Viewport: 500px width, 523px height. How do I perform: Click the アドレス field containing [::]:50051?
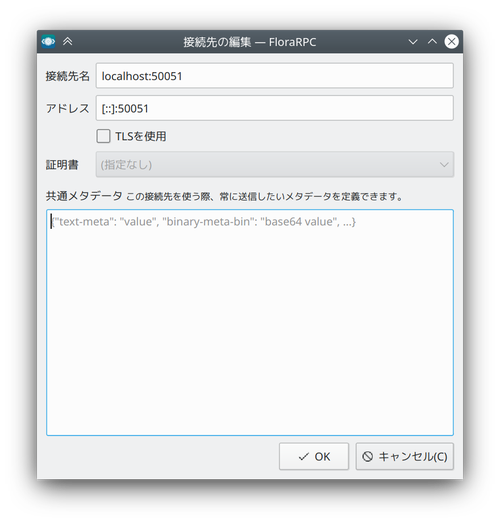(x=275, y=108)
